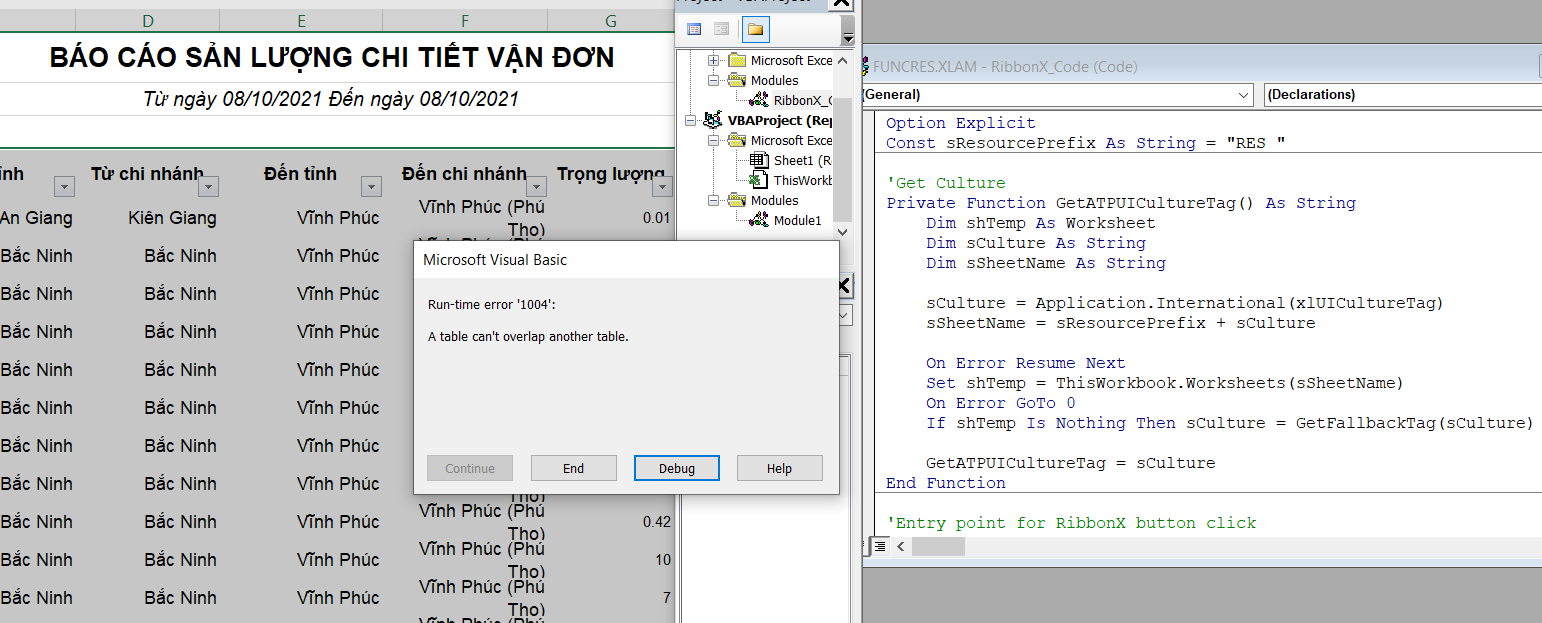Image resolution: width=1542 pixels, height=623 pixels.
Task: Open the (General) object dropdown
Action: coord(1243,95)
